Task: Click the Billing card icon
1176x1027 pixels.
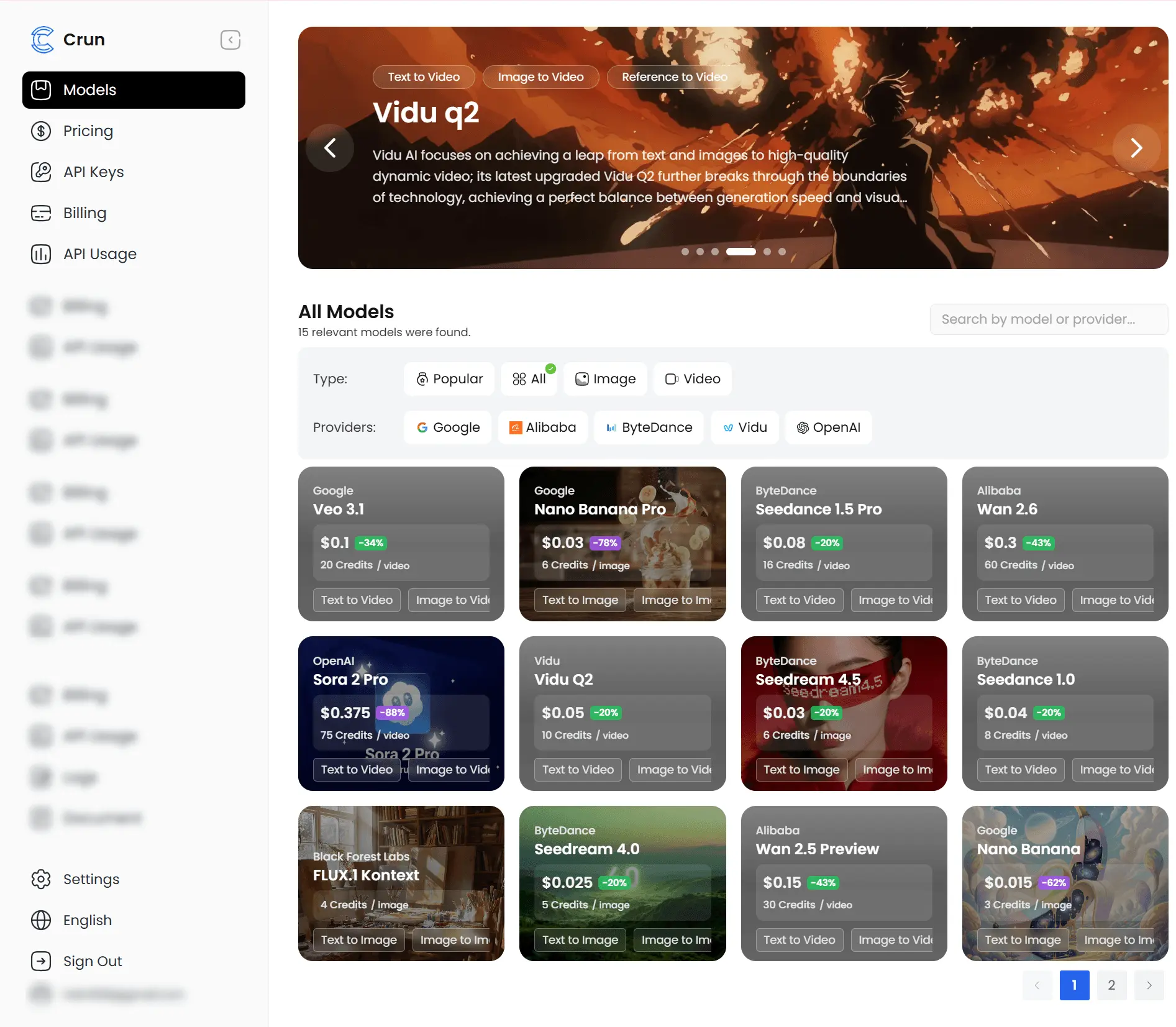Action: [41, 213]
